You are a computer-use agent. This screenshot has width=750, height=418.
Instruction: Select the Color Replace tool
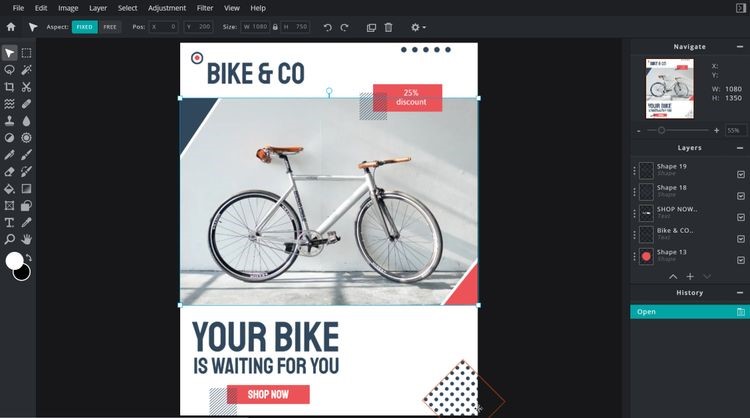click(26, 172)
